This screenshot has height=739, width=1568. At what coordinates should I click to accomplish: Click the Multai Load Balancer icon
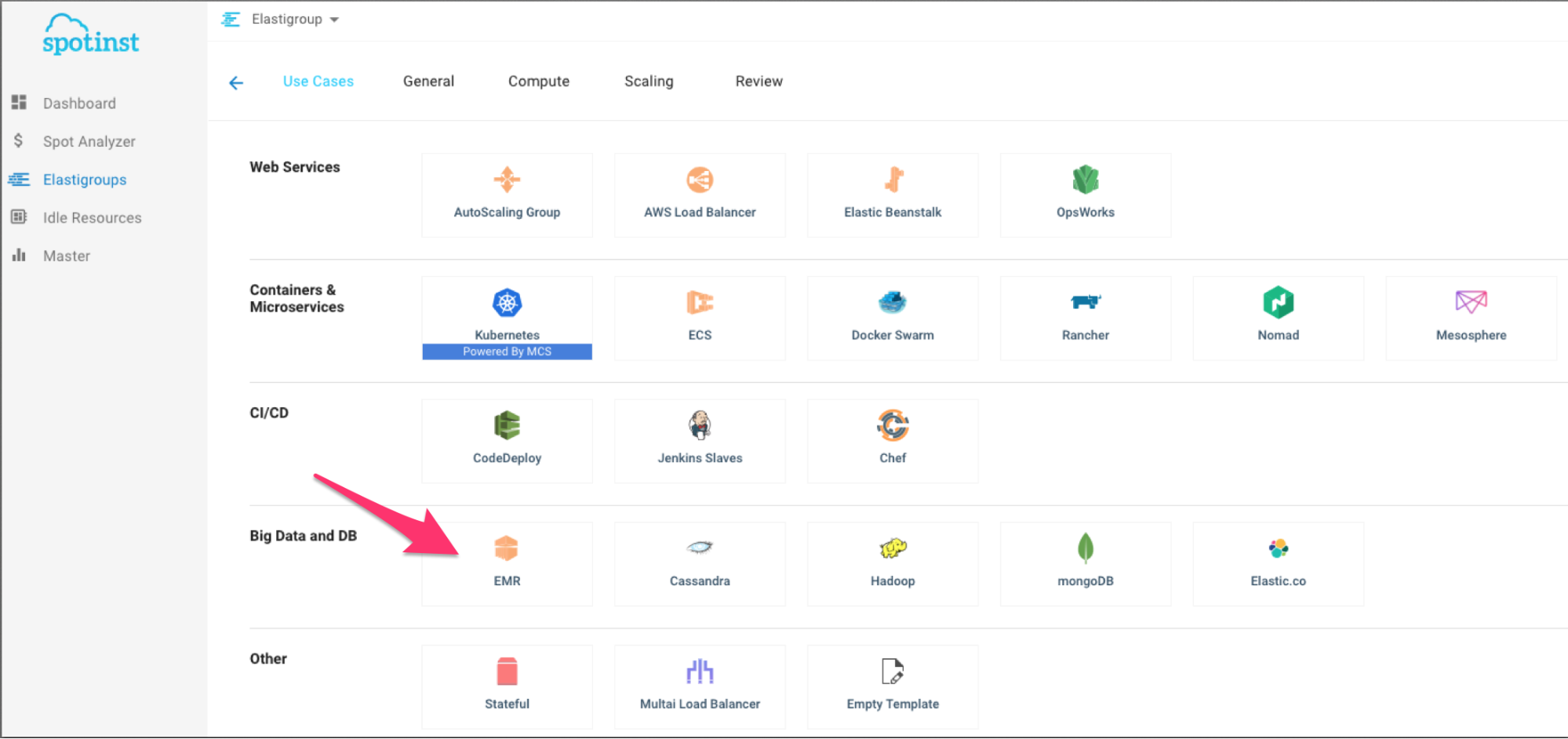point(700,672)
